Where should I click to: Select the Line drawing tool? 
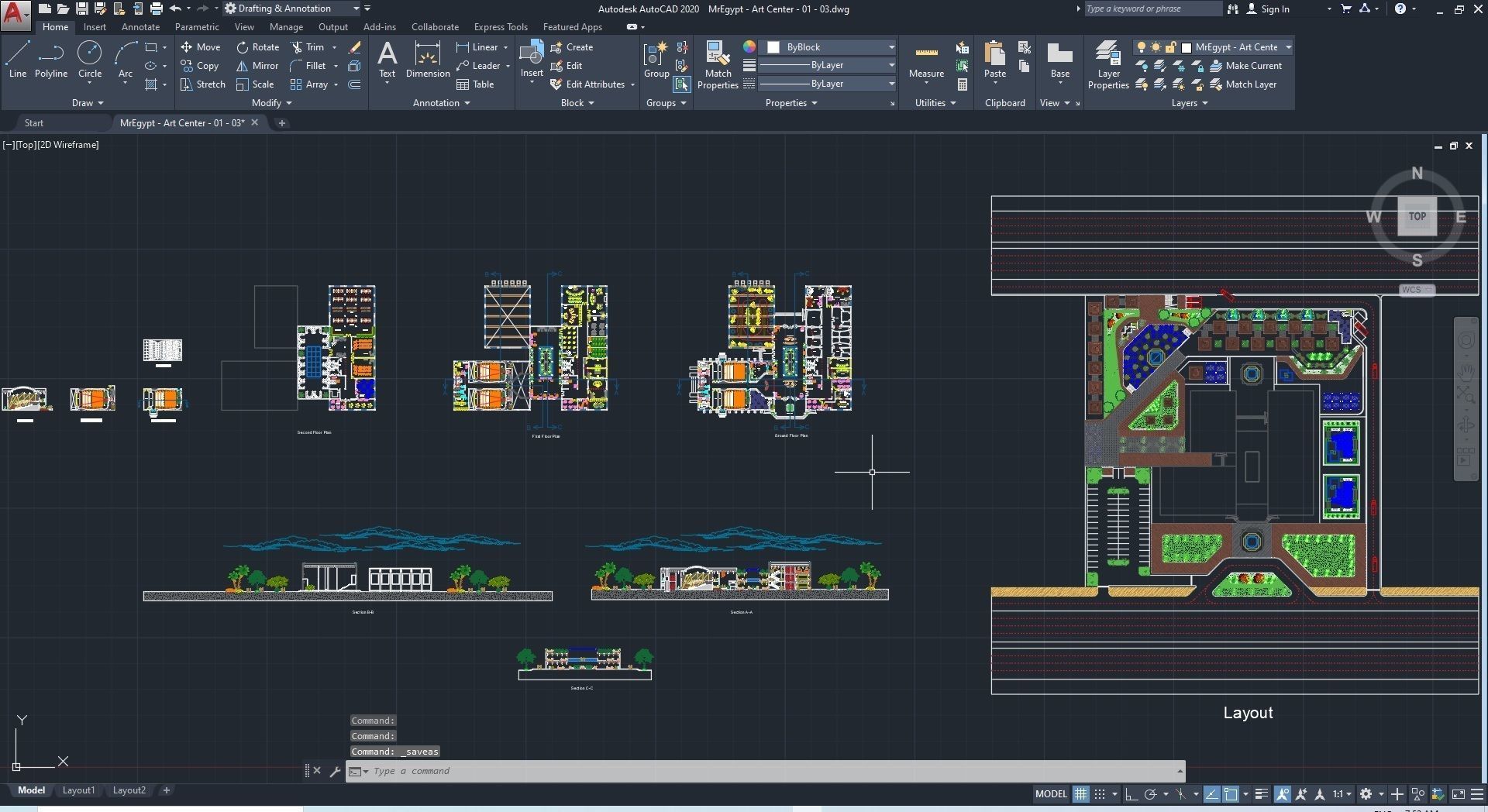point(17,60)
